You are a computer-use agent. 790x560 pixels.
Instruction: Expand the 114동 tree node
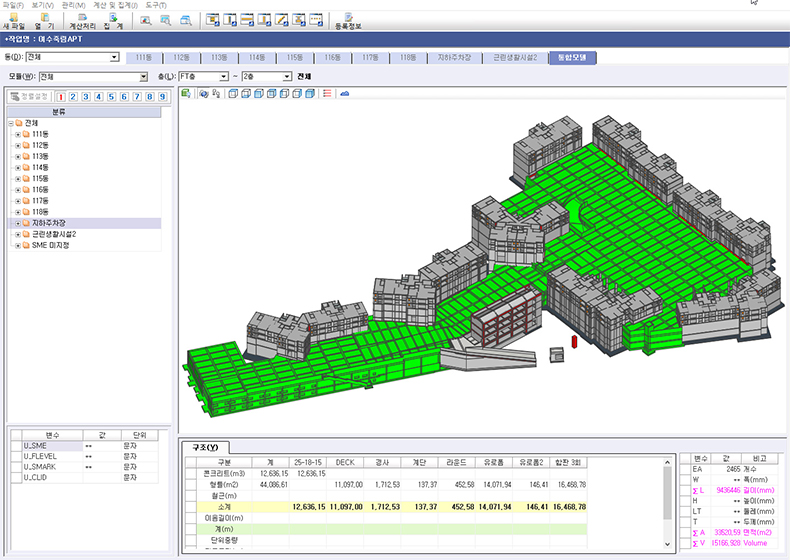[x=18, y=168]
